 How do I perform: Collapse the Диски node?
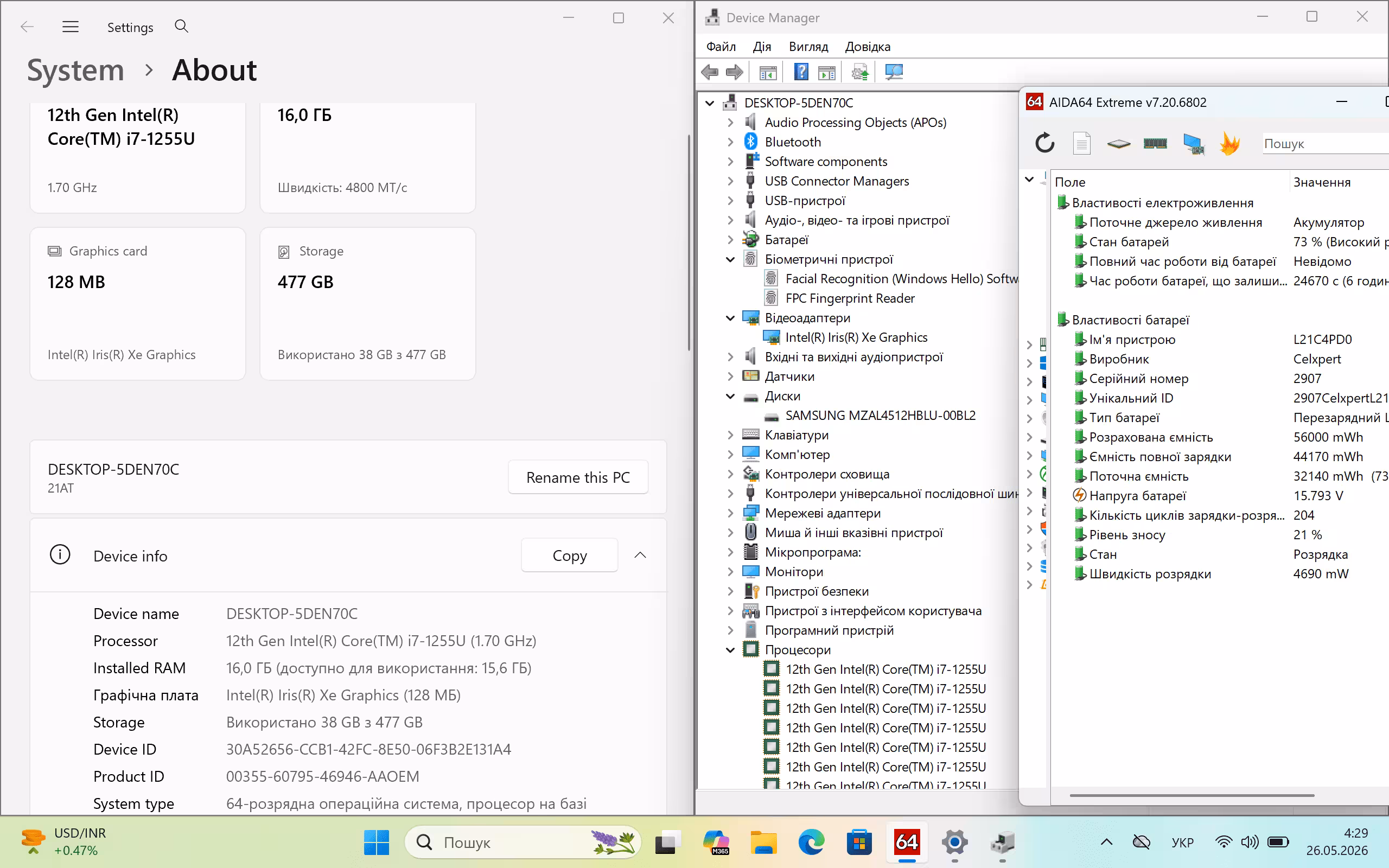[730, 396]
